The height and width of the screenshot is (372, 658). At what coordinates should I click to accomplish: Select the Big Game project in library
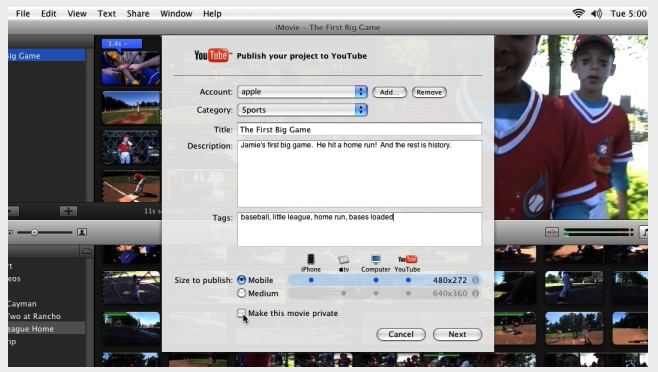point(47,55)
